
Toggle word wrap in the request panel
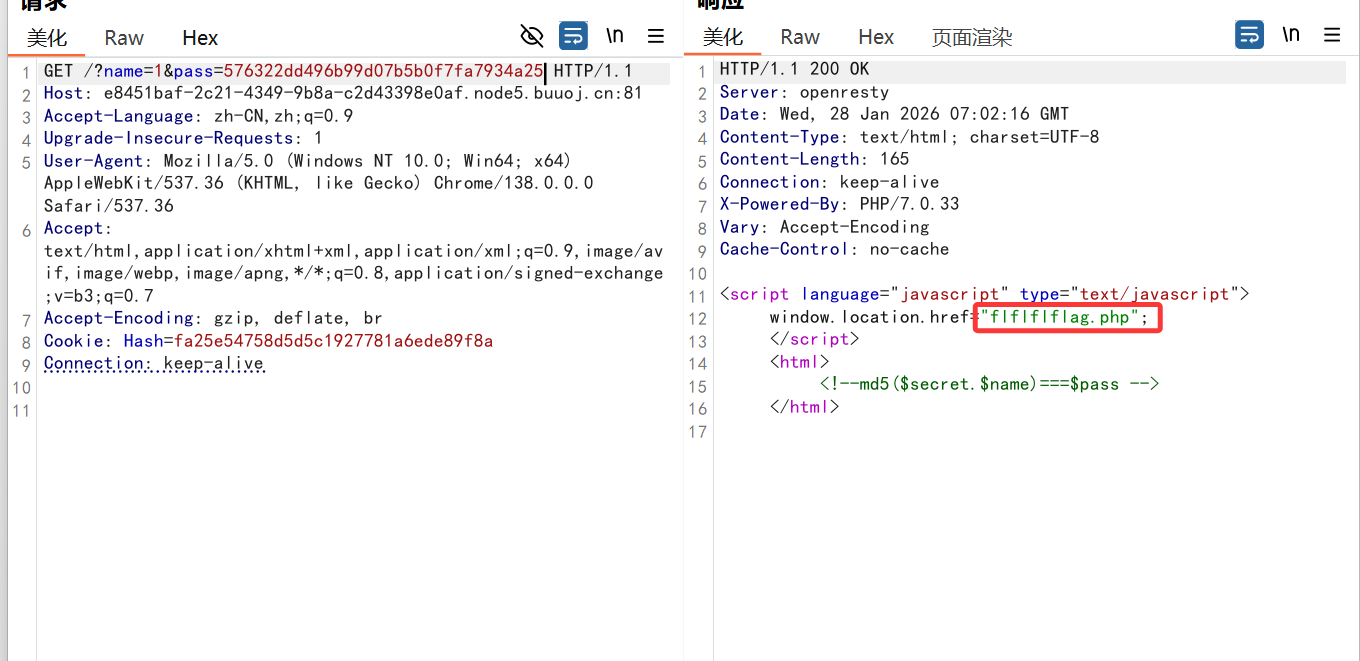(573, 36)
